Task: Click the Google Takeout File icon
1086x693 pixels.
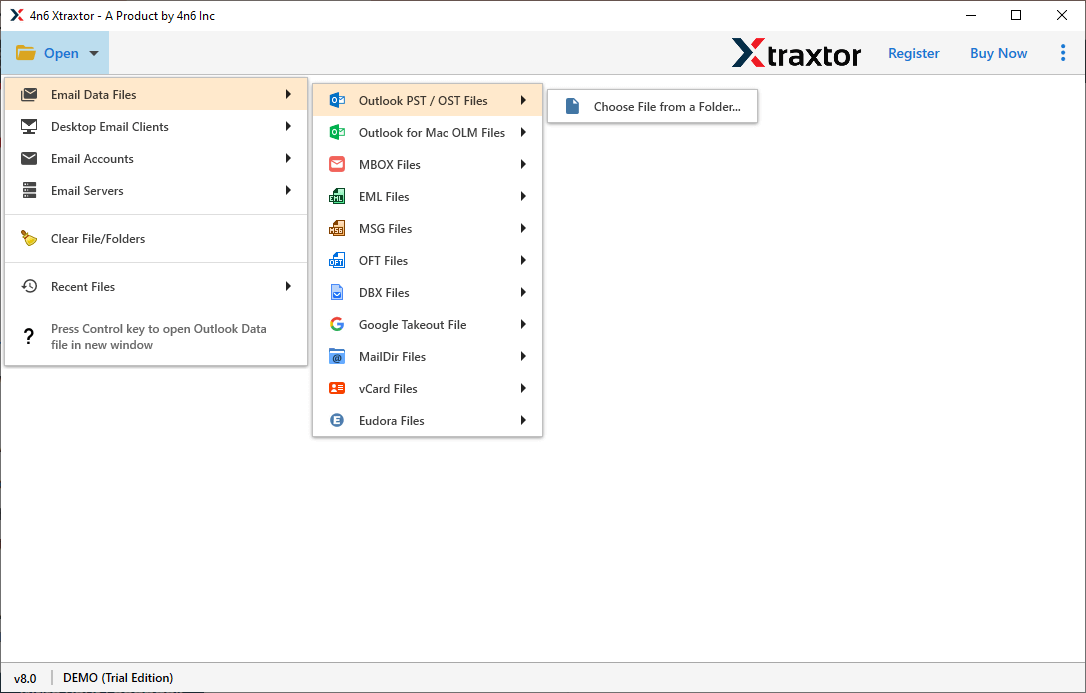Action: (x=338, y=324)
